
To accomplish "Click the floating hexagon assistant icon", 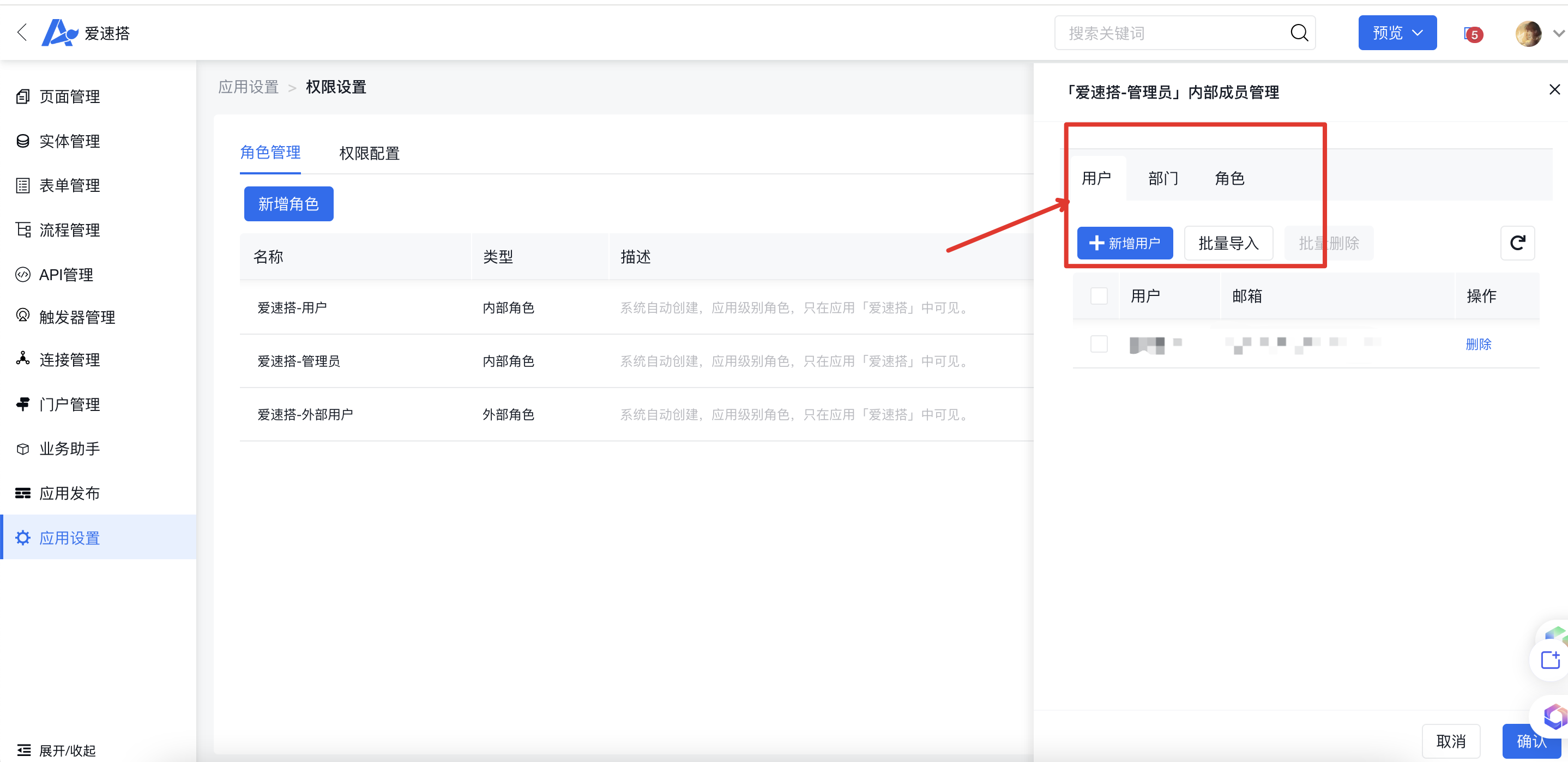I will coord(1555,717).
